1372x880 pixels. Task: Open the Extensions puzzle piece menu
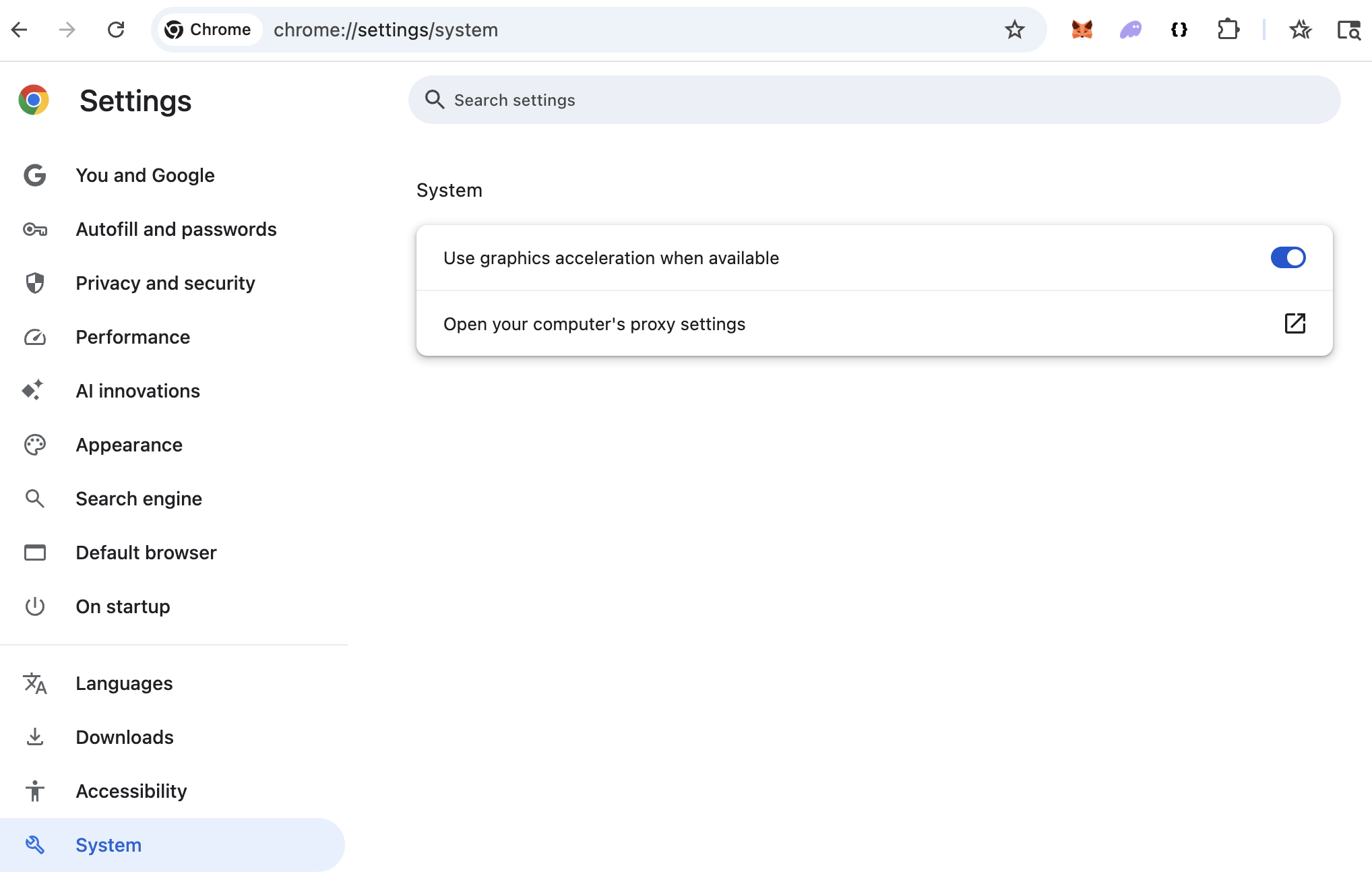(x=1228, y=30)
